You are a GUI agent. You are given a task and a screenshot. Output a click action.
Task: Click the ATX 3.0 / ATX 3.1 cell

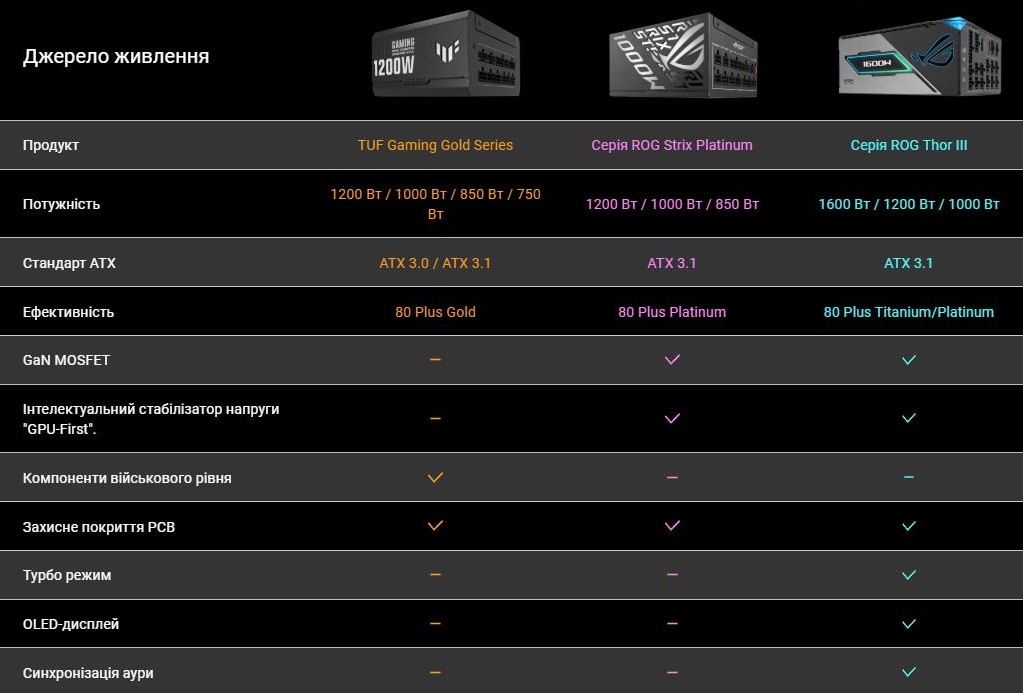tap(435, 263)
